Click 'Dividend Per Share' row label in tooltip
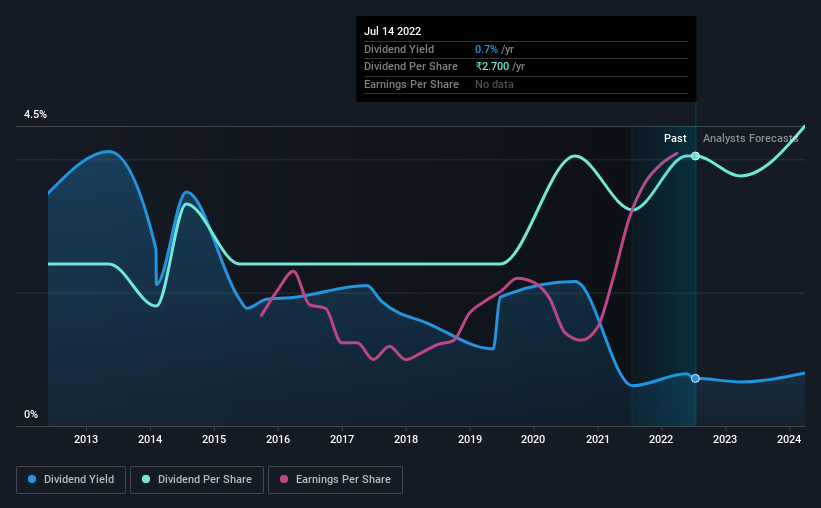 tap(411, 67)
